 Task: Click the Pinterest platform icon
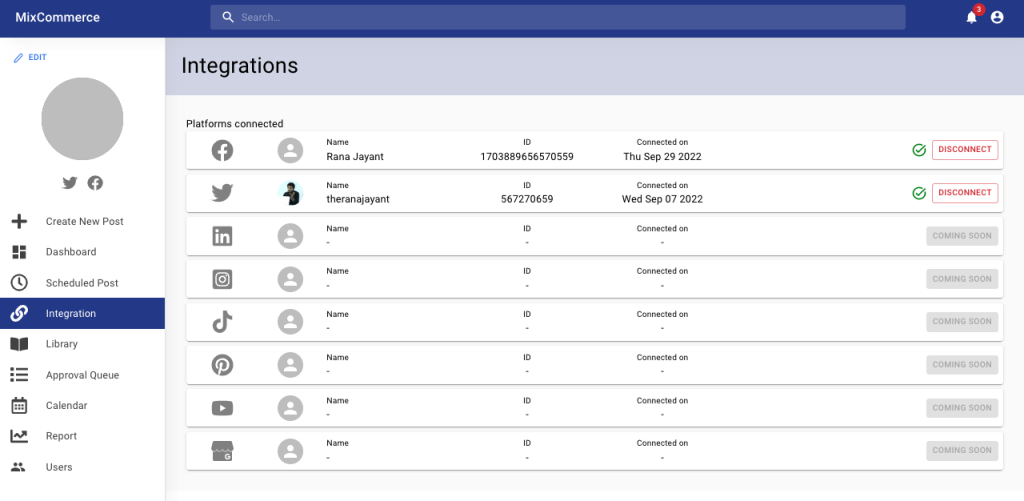222,364
